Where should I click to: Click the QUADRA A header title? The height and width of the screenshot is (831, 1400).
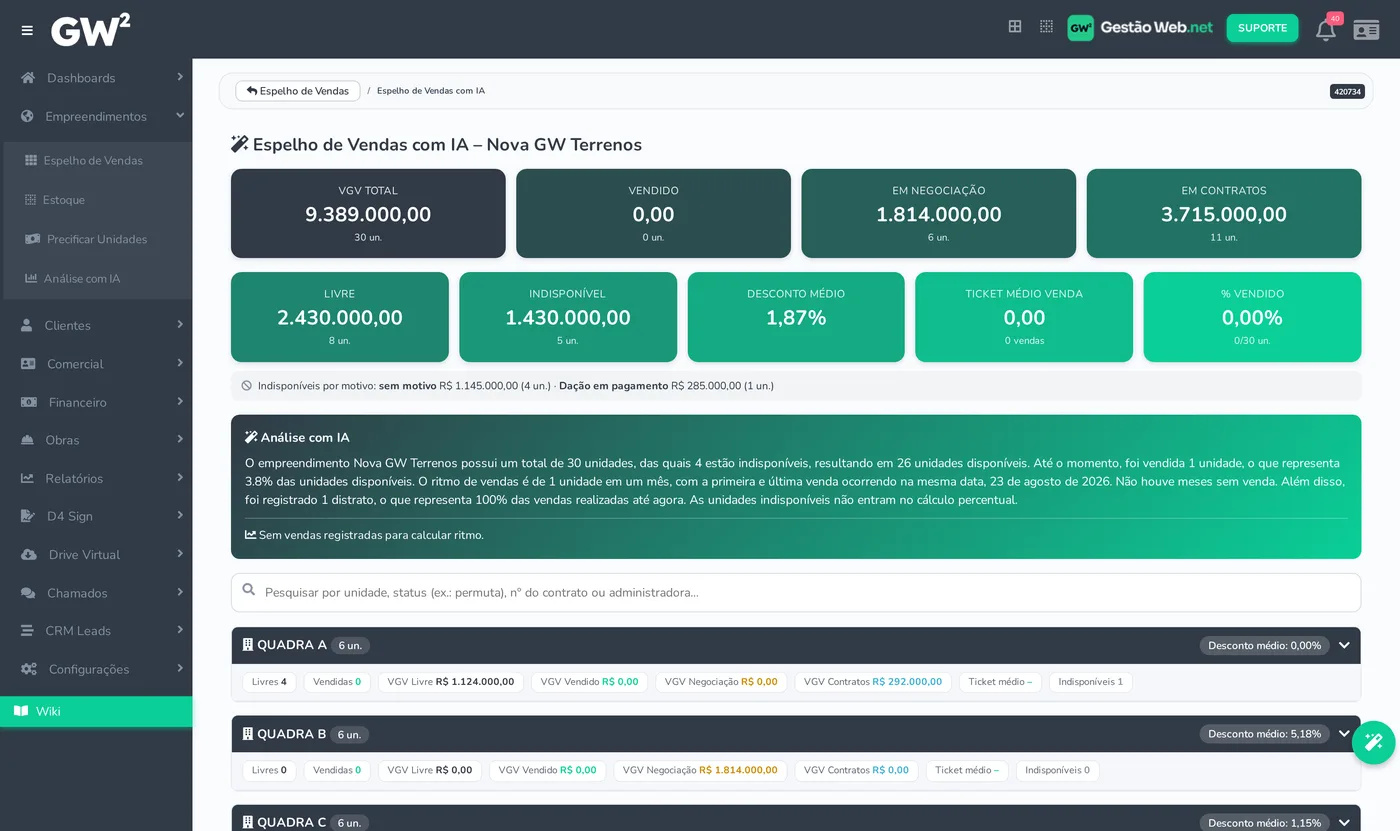(x=292, y=645)
